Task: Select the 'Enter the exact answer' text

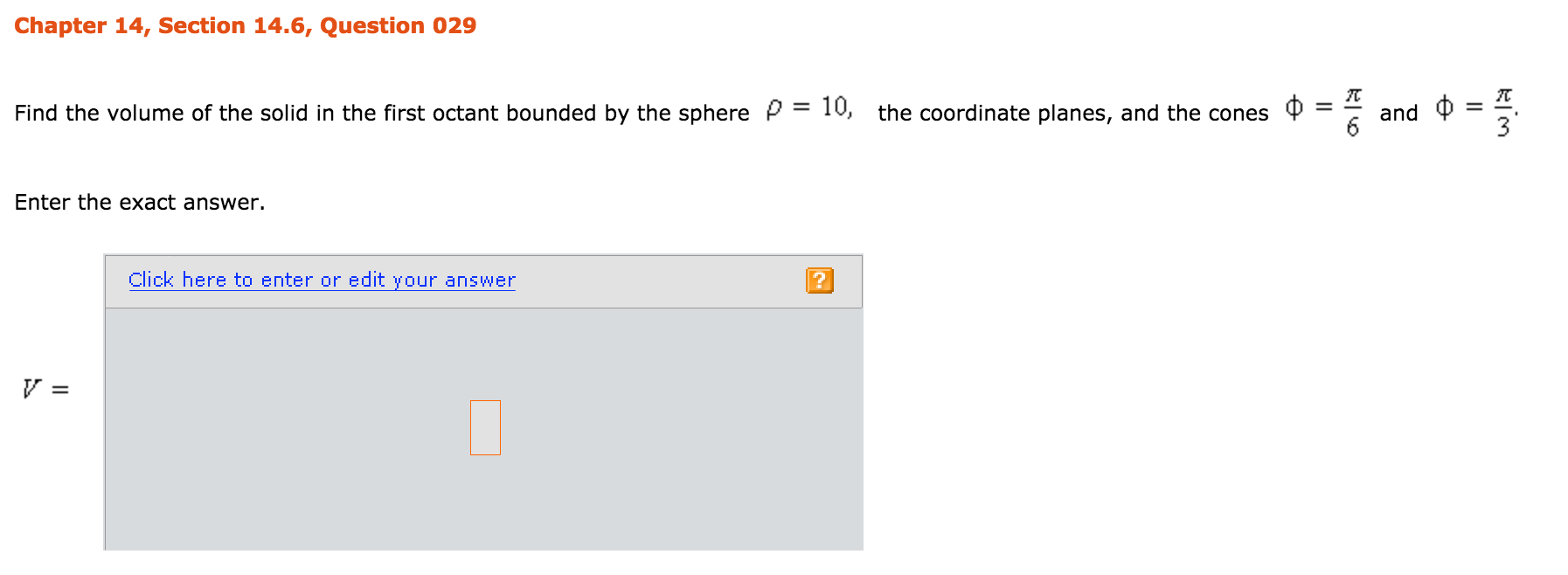Action: pyautogui.click(x=140, y=203)
